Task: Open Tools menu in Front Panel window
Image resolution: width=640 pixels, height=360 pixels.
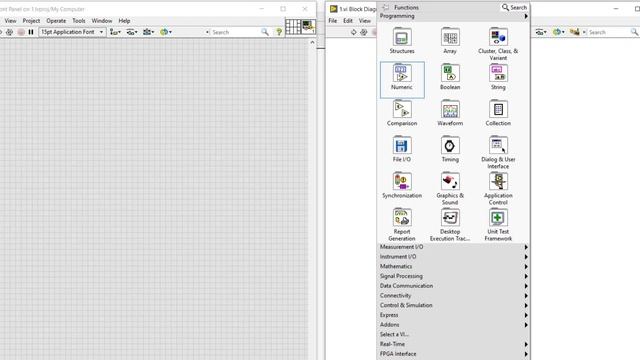Action: 79,21
